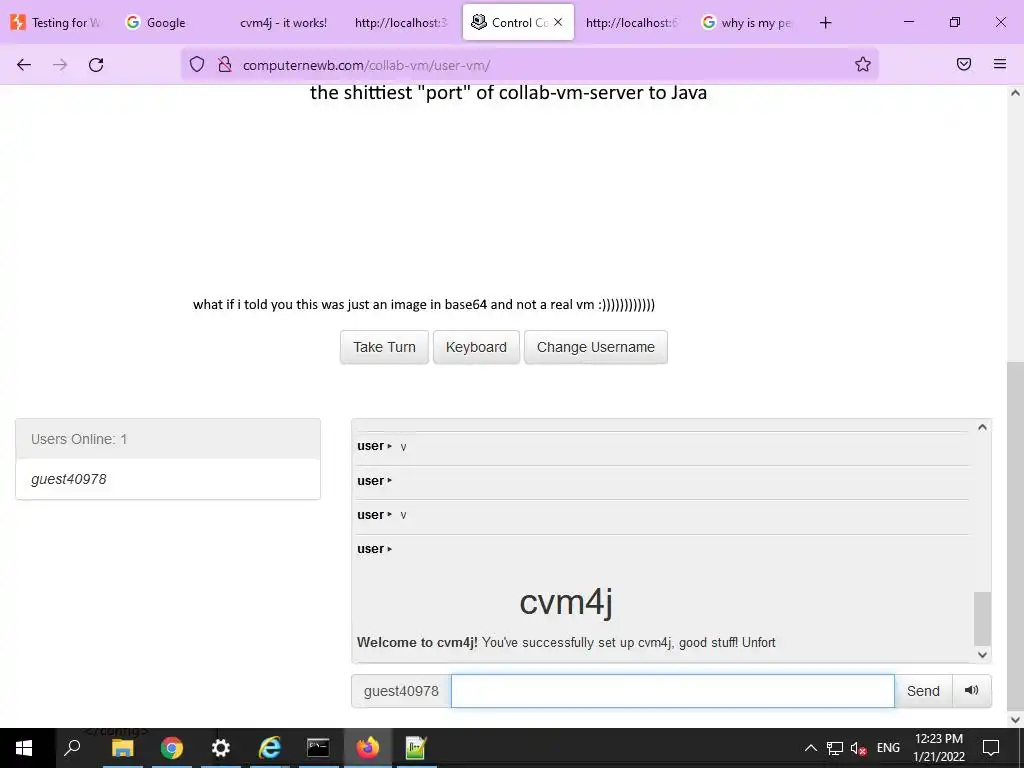The image size is (1024, 768).
Task: Click the ENG language indicator
Action: [888, 748]
